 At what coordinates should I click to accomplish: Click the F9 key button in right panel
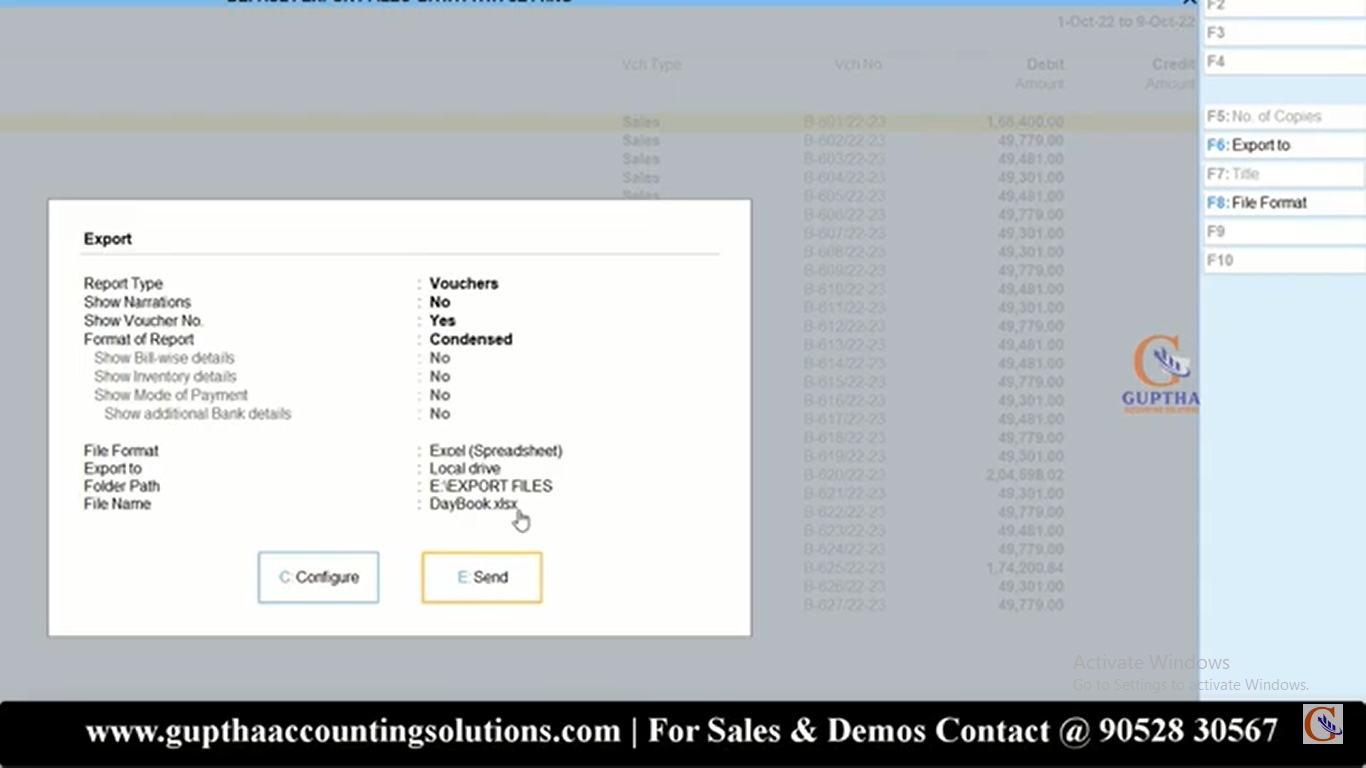pyautogui.click(x=1284, y=232)
